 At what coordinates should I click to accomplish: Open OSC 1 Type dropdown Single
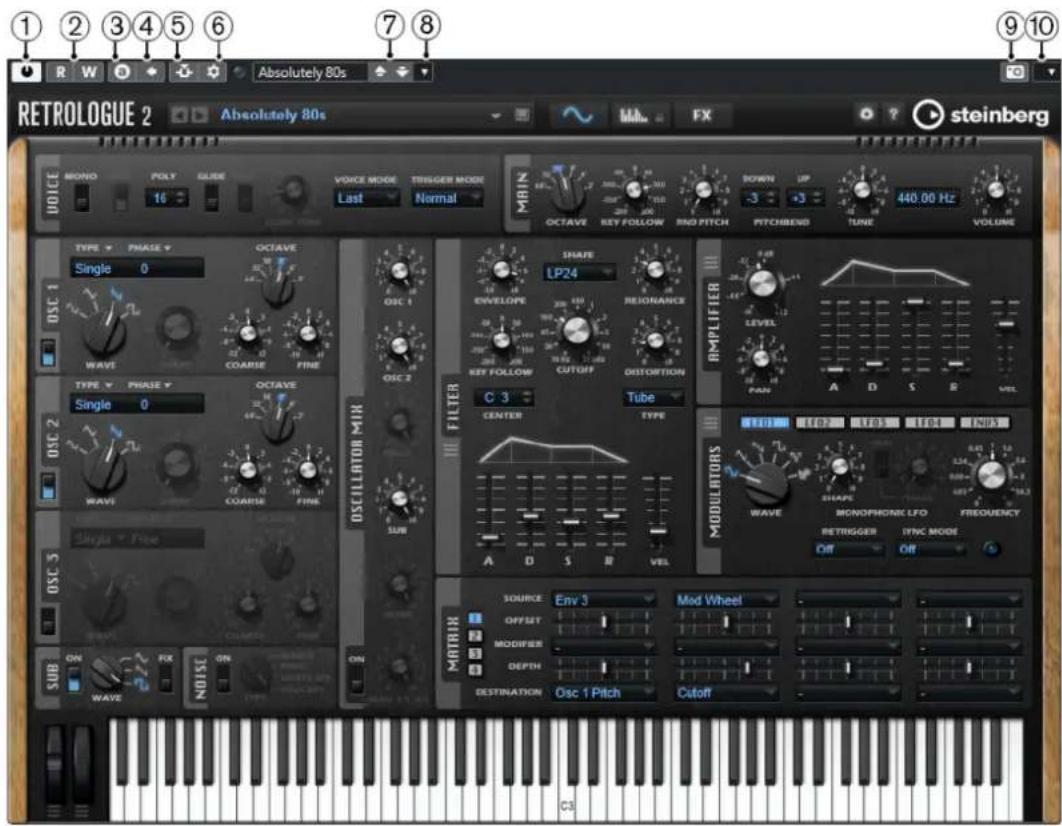point(92,269)
